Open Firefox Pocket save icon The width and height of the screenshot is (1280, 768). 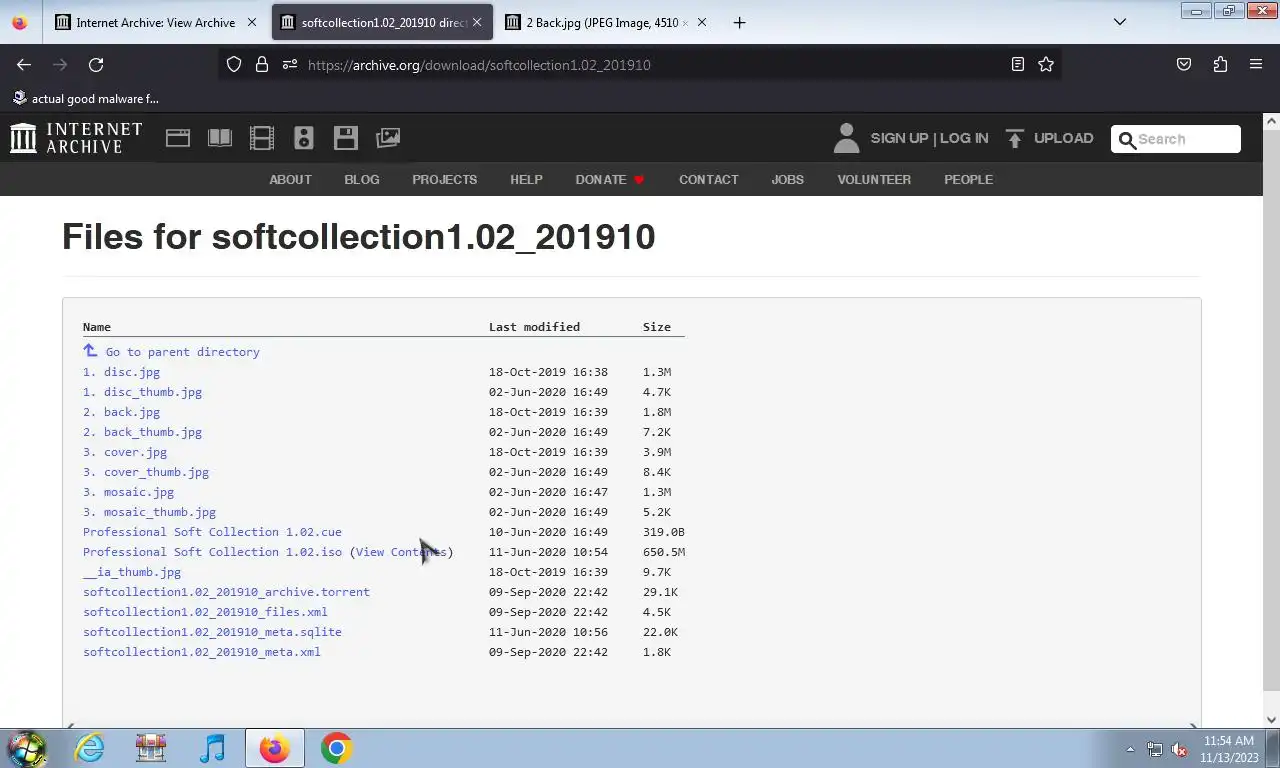click(1184, 64)
